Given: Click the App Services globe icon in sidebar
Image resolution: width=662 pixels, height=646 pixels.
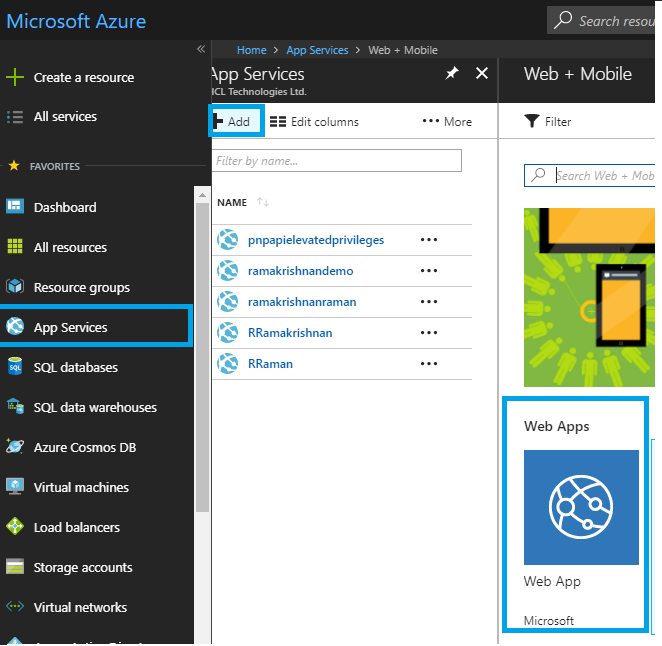Looking at the screenshot, I should 15,326.
